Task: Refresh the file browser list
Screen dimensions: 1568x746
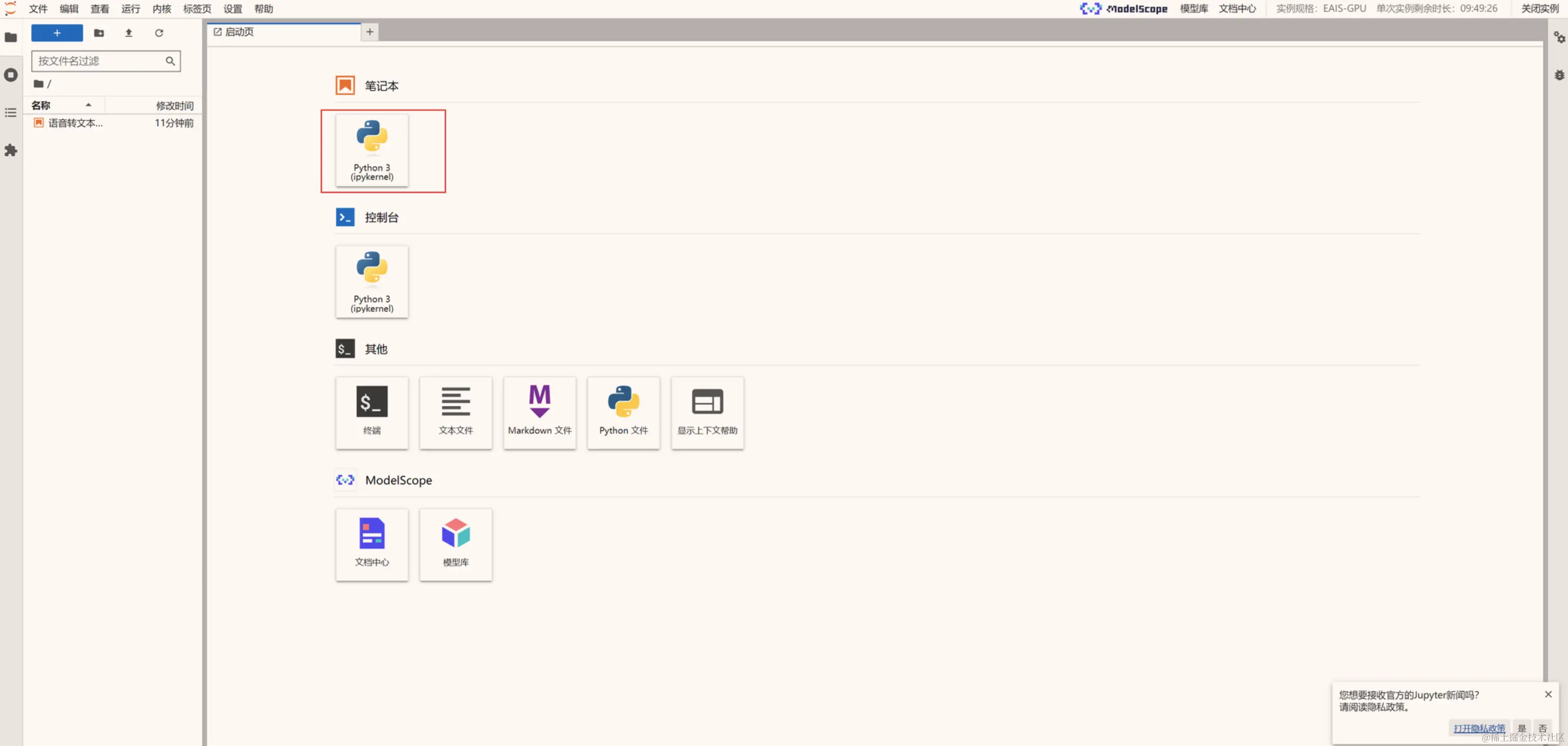Action: [159, 33]
